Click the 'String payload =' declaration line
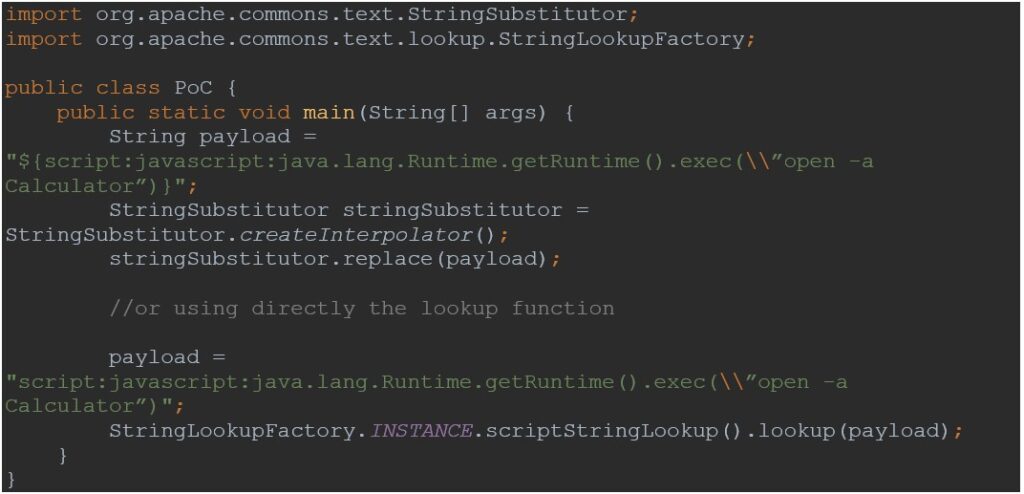1024x494 pixels. coord(213,137)
